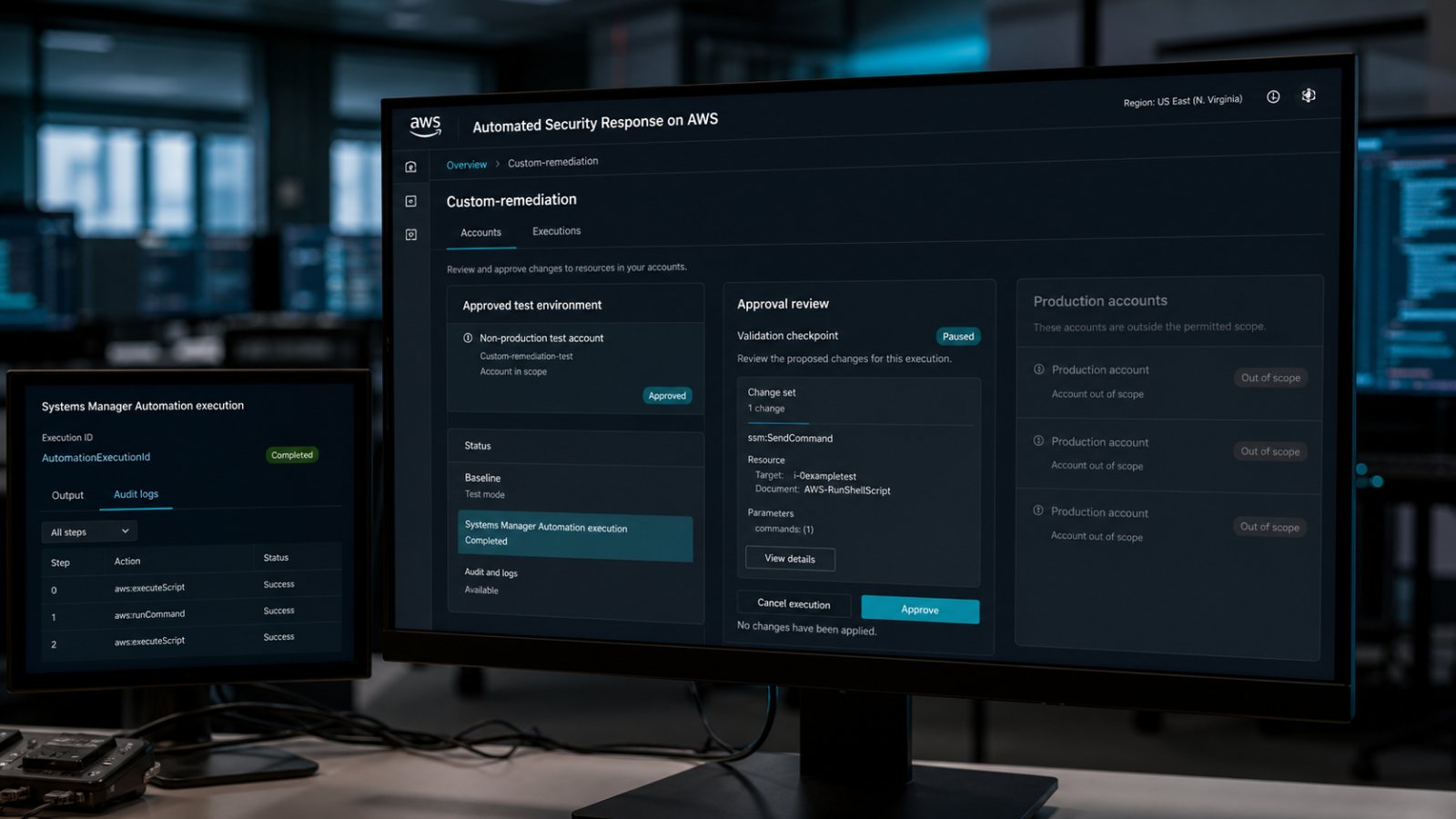Click step 1 aws:runCommand row
Image resolution: width=1456 pixels, height=819 pixels.
[191, 614]
